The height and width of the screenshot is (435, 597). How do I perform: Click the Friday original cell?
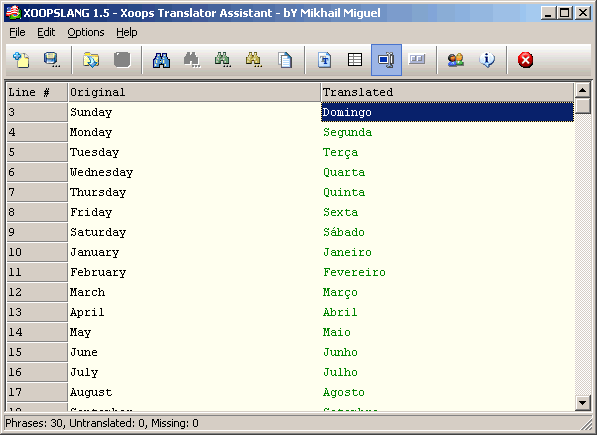click(x=194, y=212)
